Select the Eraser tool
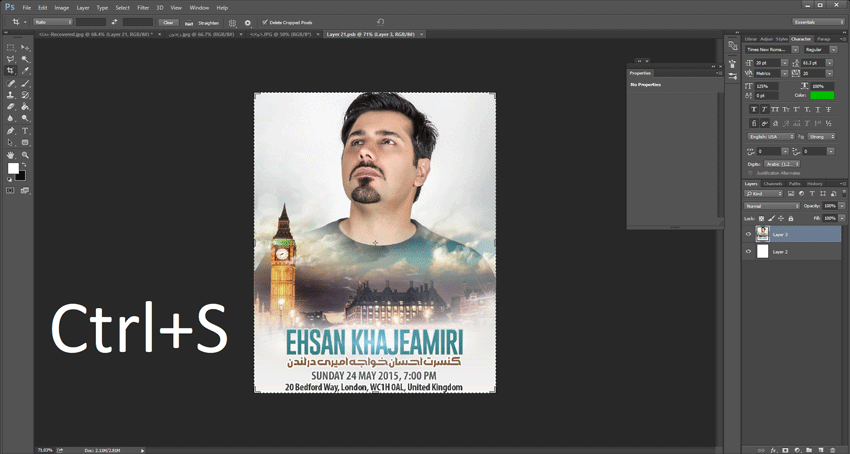 10,107
